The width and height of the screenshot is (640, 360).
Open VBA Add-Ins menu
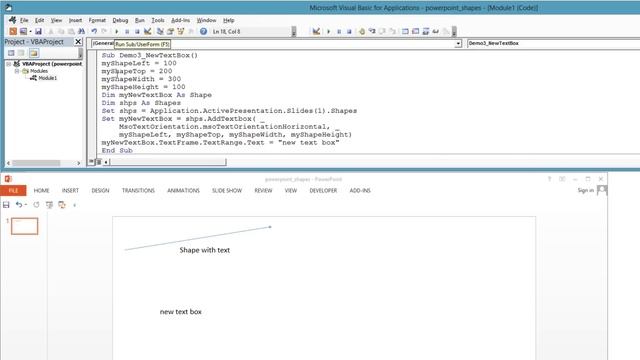(180, 20)
